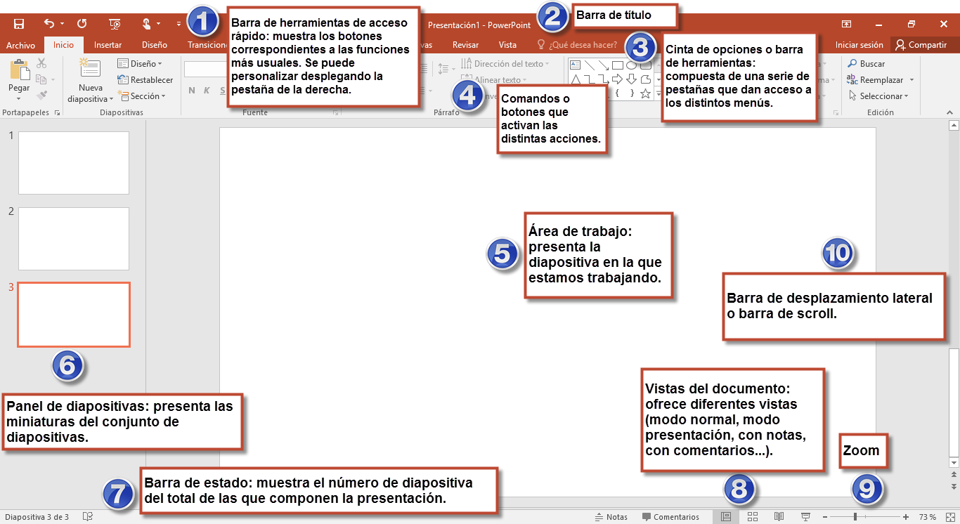Viewport: 960px width, 524px height.
Task: Open the Revisar tab
Action: 465,45
